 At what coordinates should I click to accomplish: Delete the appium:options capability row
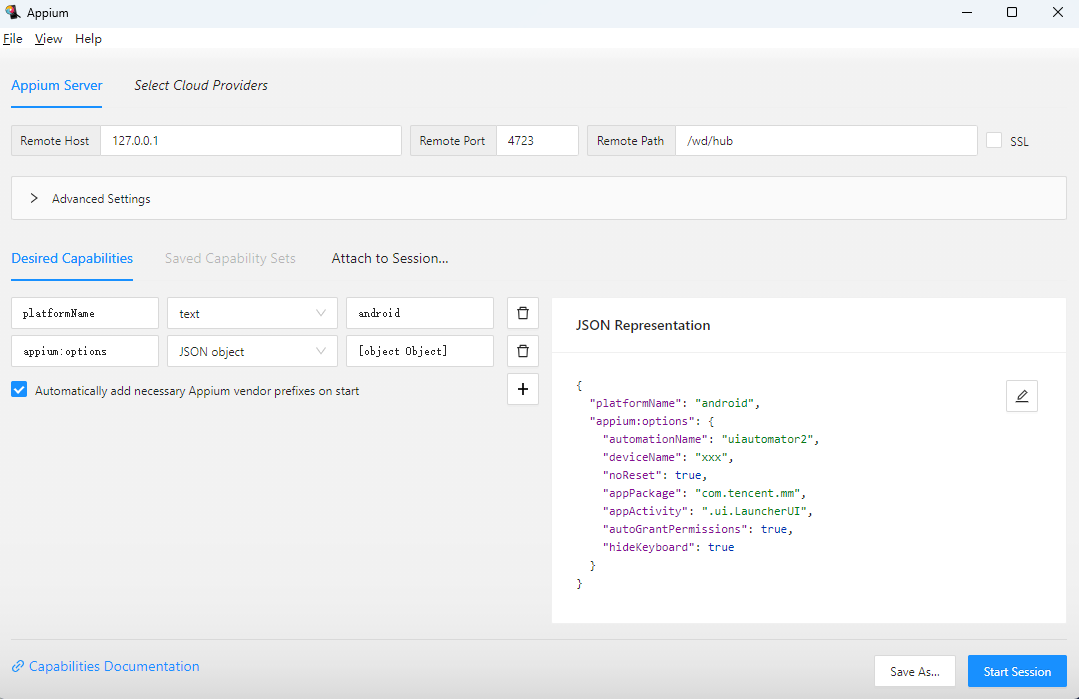pyautogui.click(x=523, y=351)
